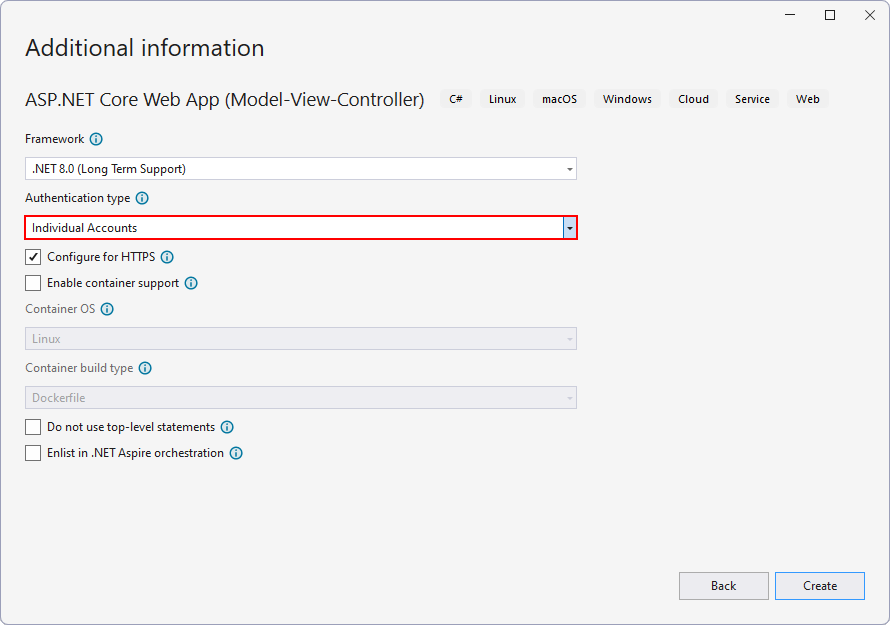Click the Container build type info icon
Image resolution: width=890 pixels, height=625 pixels.
[x=145, y=368]
